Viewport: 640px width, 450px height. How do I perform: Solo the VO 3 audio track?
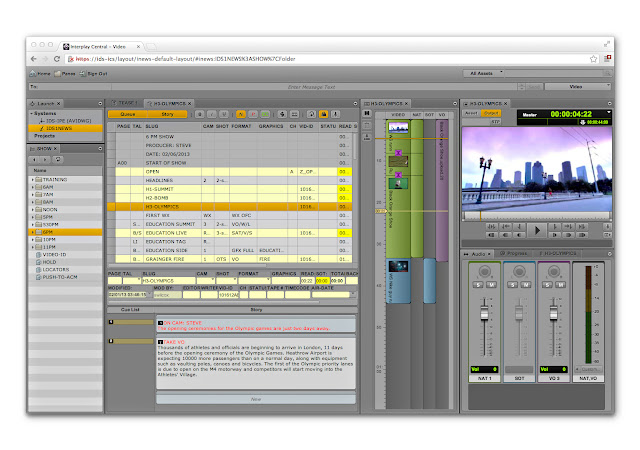[547, 285]
